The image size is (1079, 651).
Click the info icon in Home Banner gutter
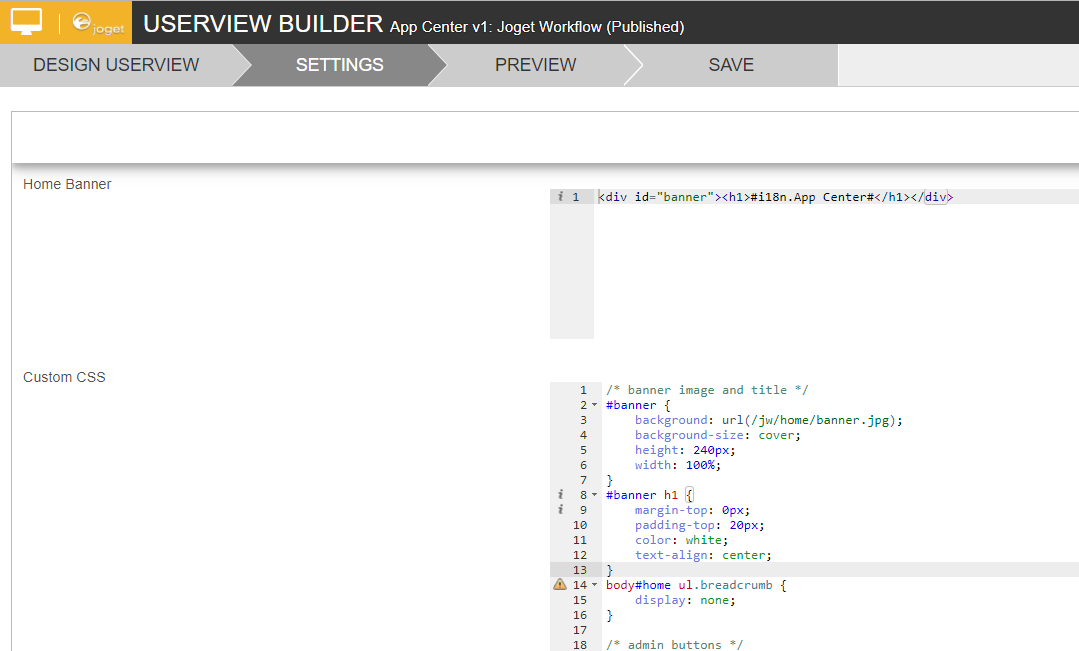coord(561,197)
